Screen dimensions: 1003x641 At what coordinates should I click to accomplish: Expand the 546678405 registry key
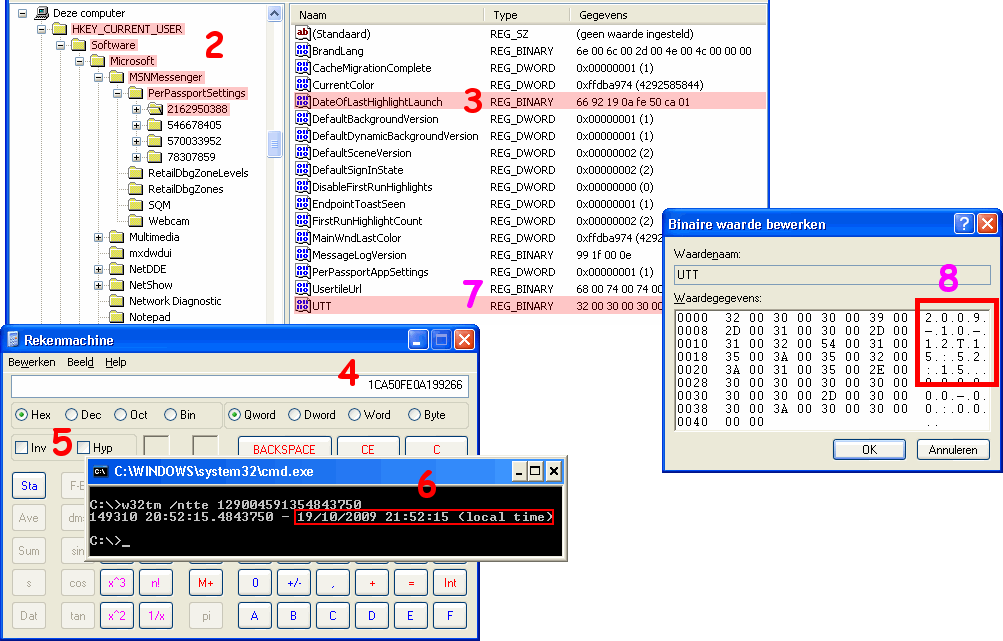[x=136, y=125]
